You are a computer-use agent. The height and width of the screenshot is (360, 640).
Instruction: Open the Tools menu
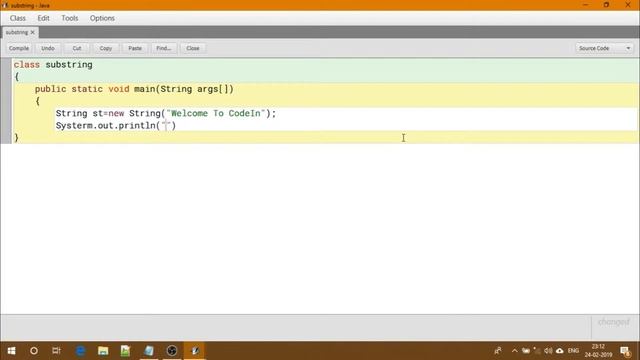[69, 18]
